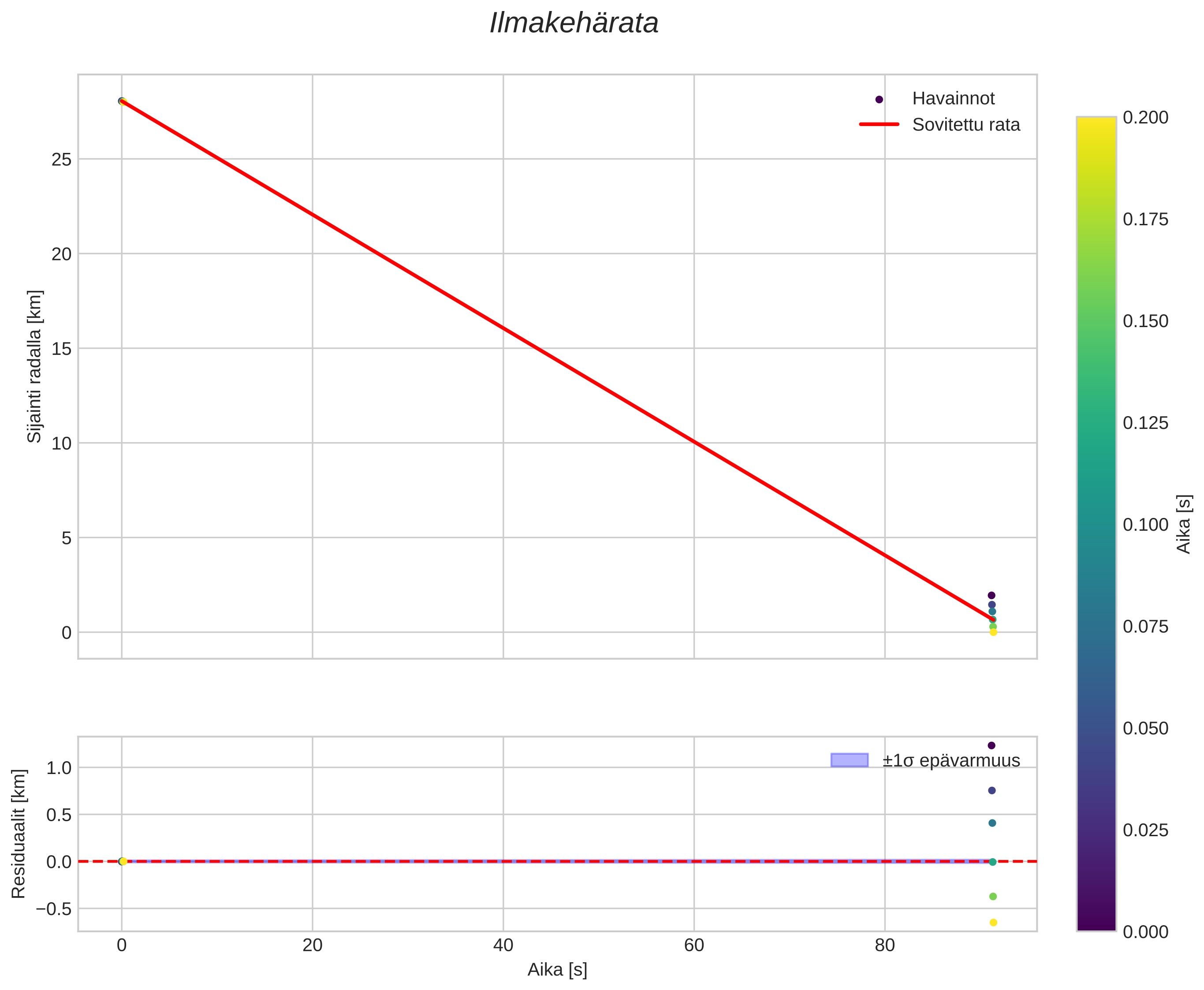Screen dimensions: 1204x990
Task: Click the teal residual point near 0.4
Action: pyautogui.click(x=992, y=823)
